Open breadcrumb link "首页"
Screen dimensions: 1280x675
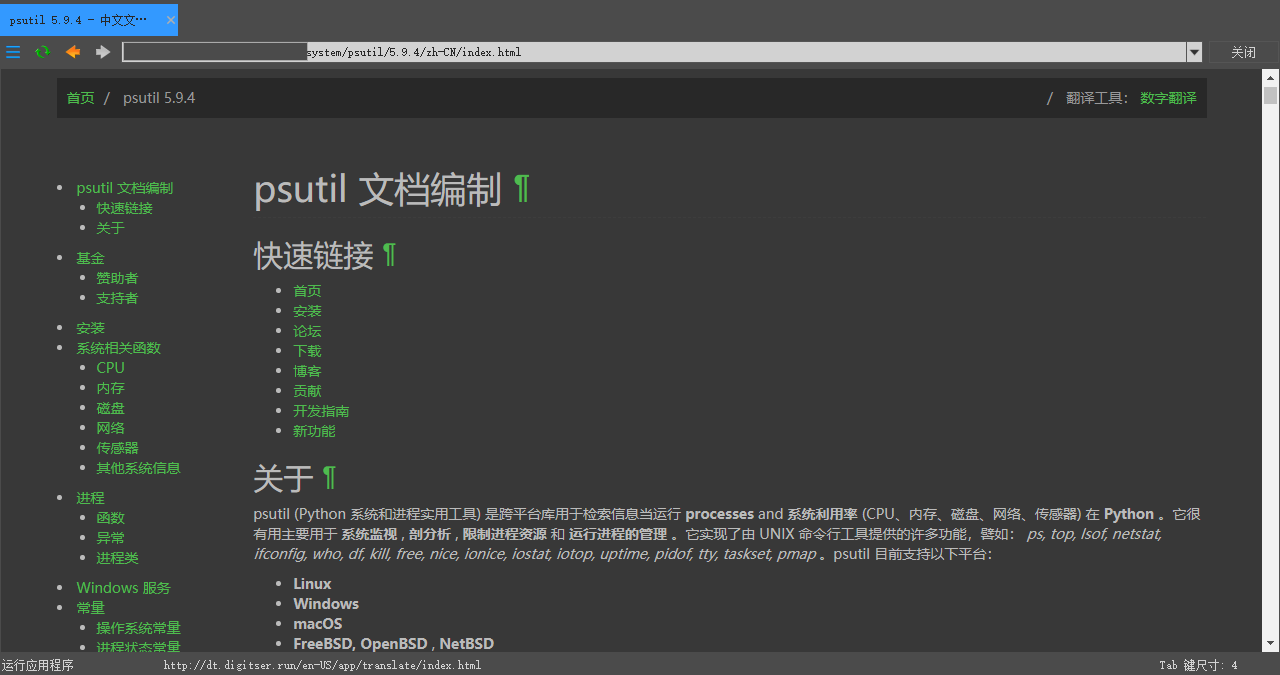[80, 98]
